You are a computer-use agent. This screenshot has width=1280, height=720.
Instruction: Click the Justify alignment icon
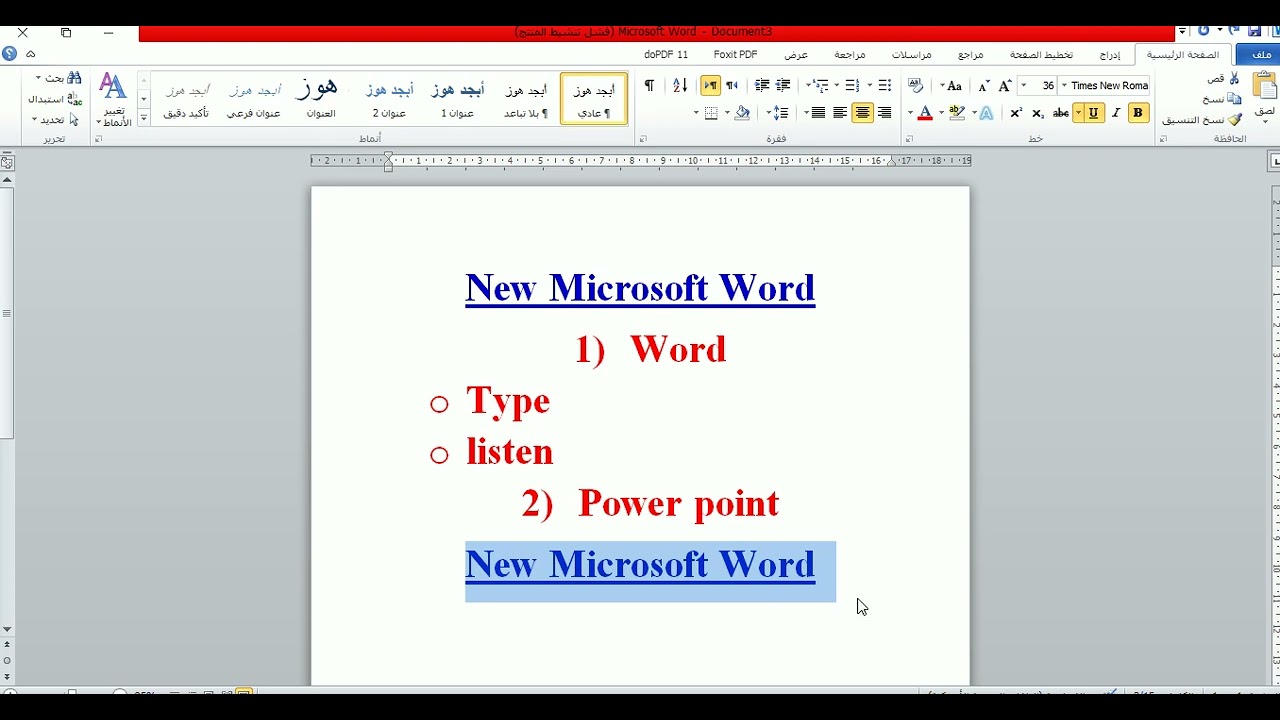(818, 113)
